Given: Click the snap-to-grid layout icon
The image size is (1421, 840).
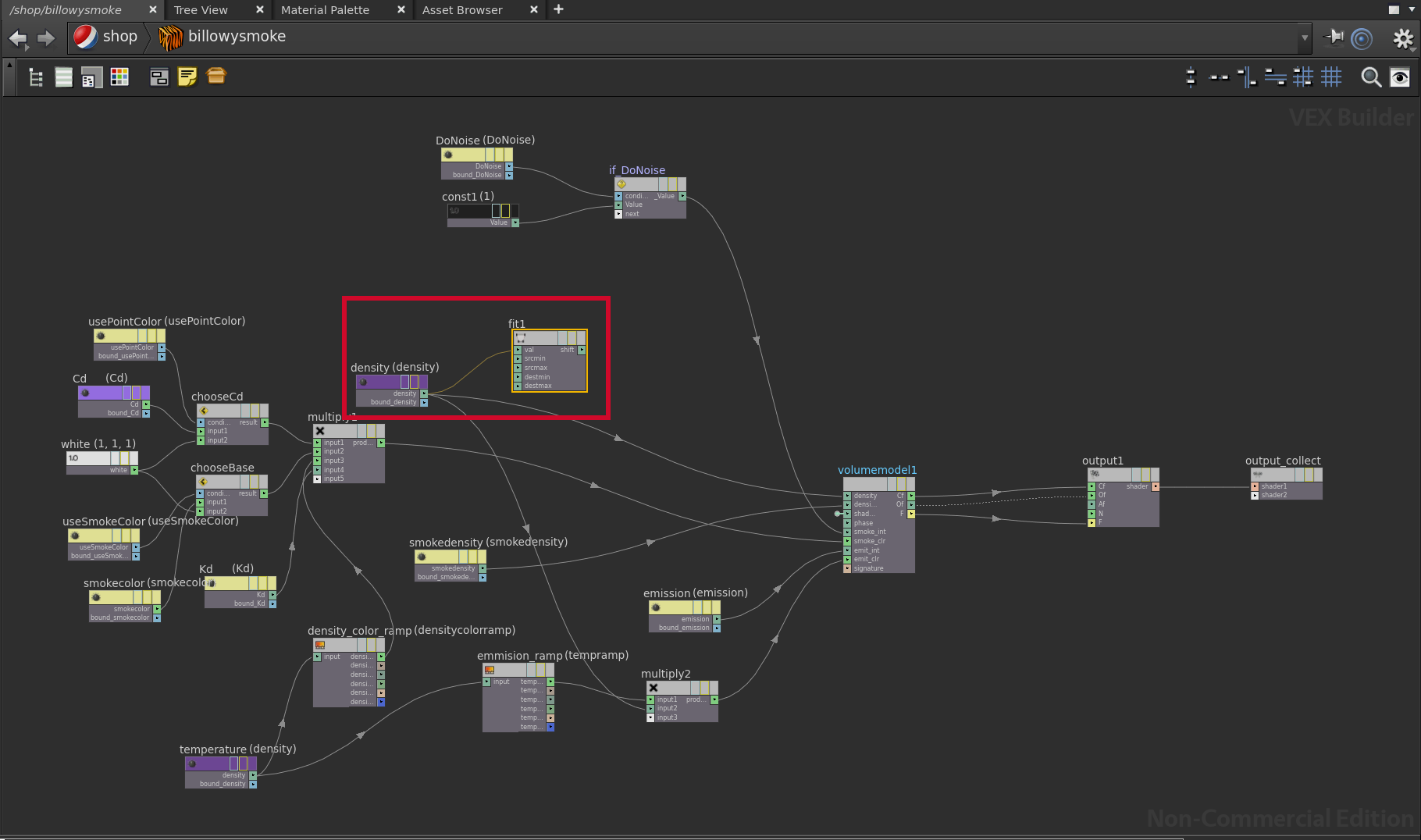Looking at the screenshot, I should (x=1303, y=77).
